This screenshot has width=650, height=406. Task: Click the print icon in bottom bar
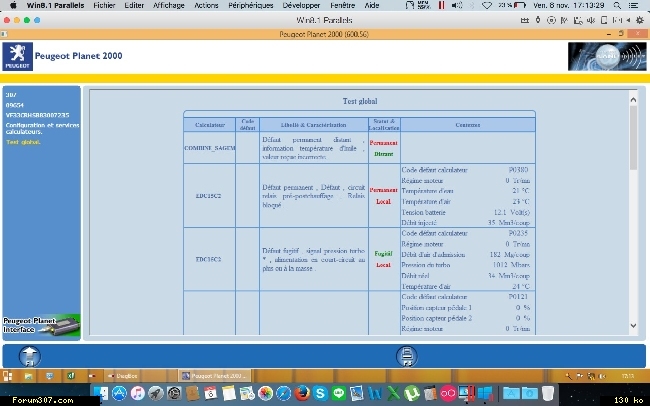click(406, 355)
